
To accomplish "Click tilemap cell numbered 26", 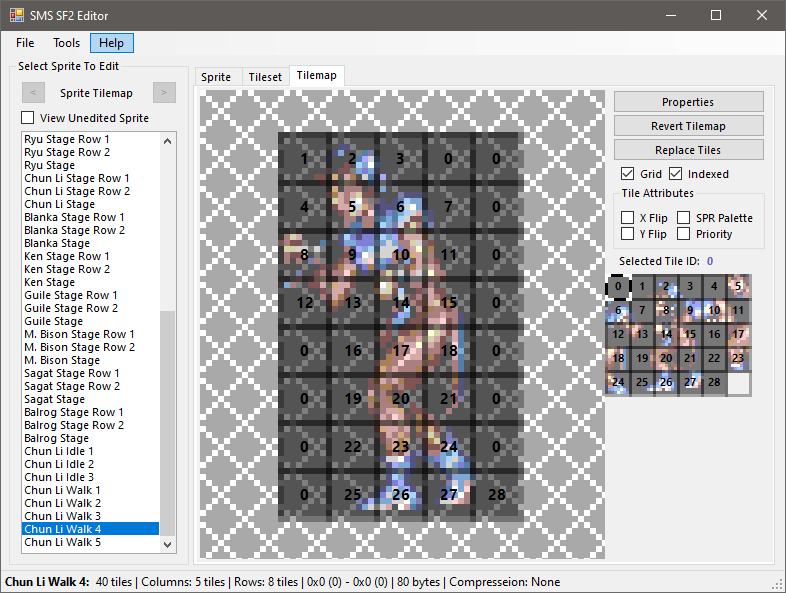I will (400, 494).
